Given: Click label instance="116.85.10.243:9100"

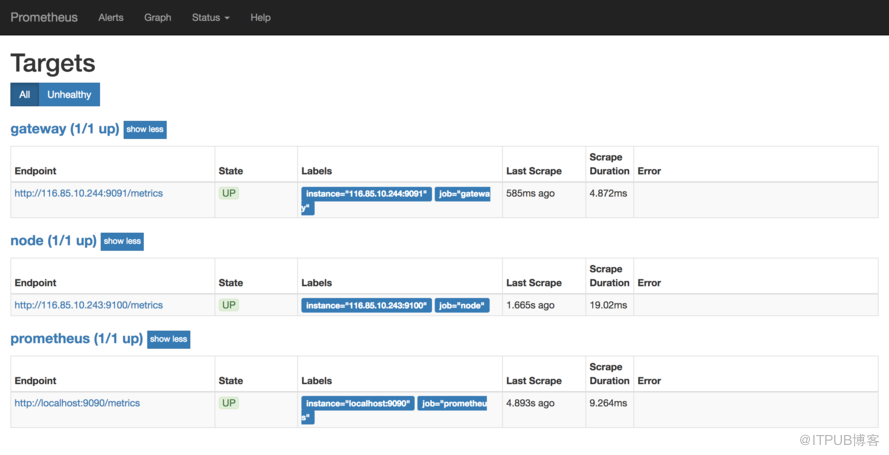Looking at the screenshot, I should click(x=366, y=305).
